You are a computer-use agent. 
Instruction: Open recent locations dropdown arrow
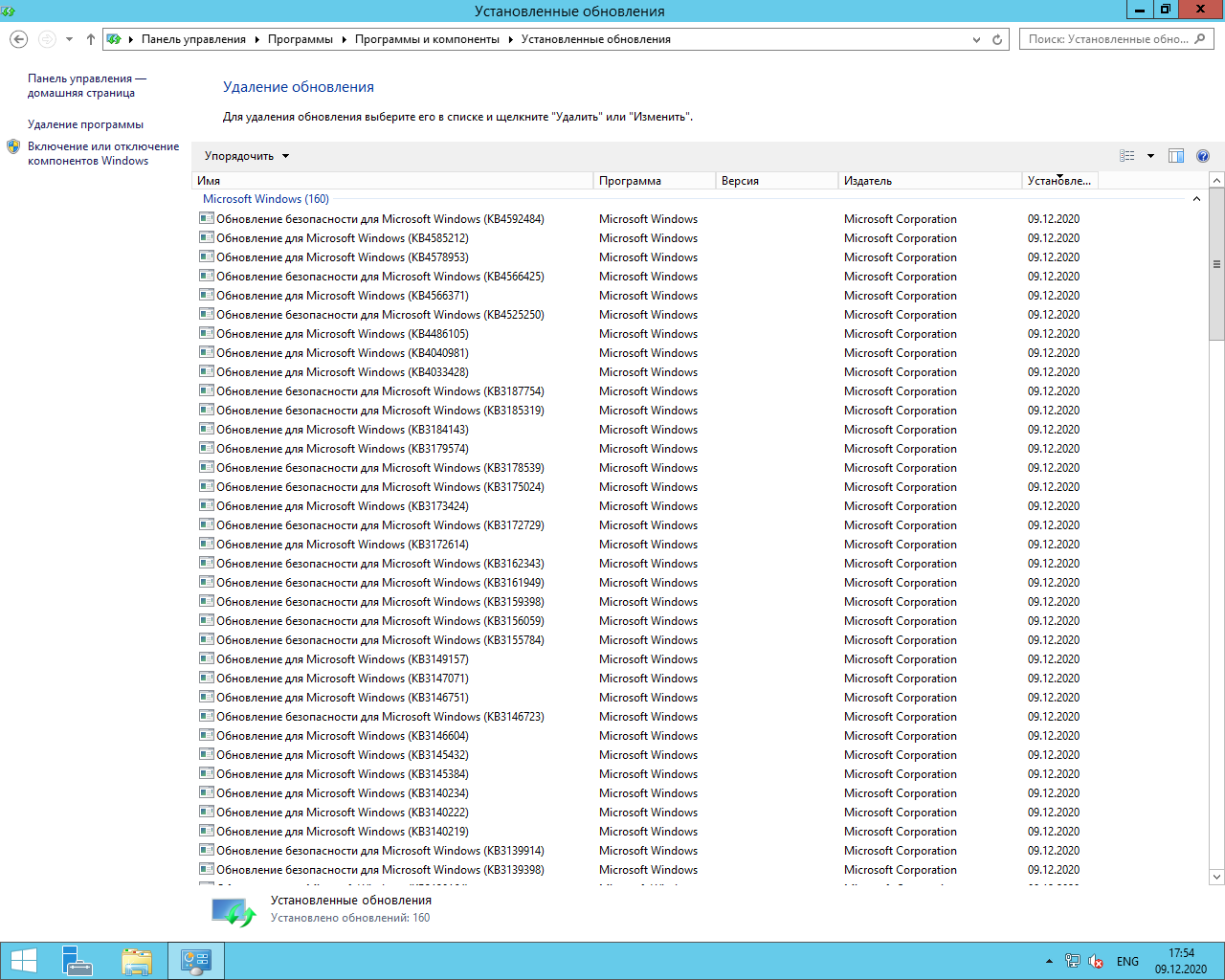click(x=69, y=39)
